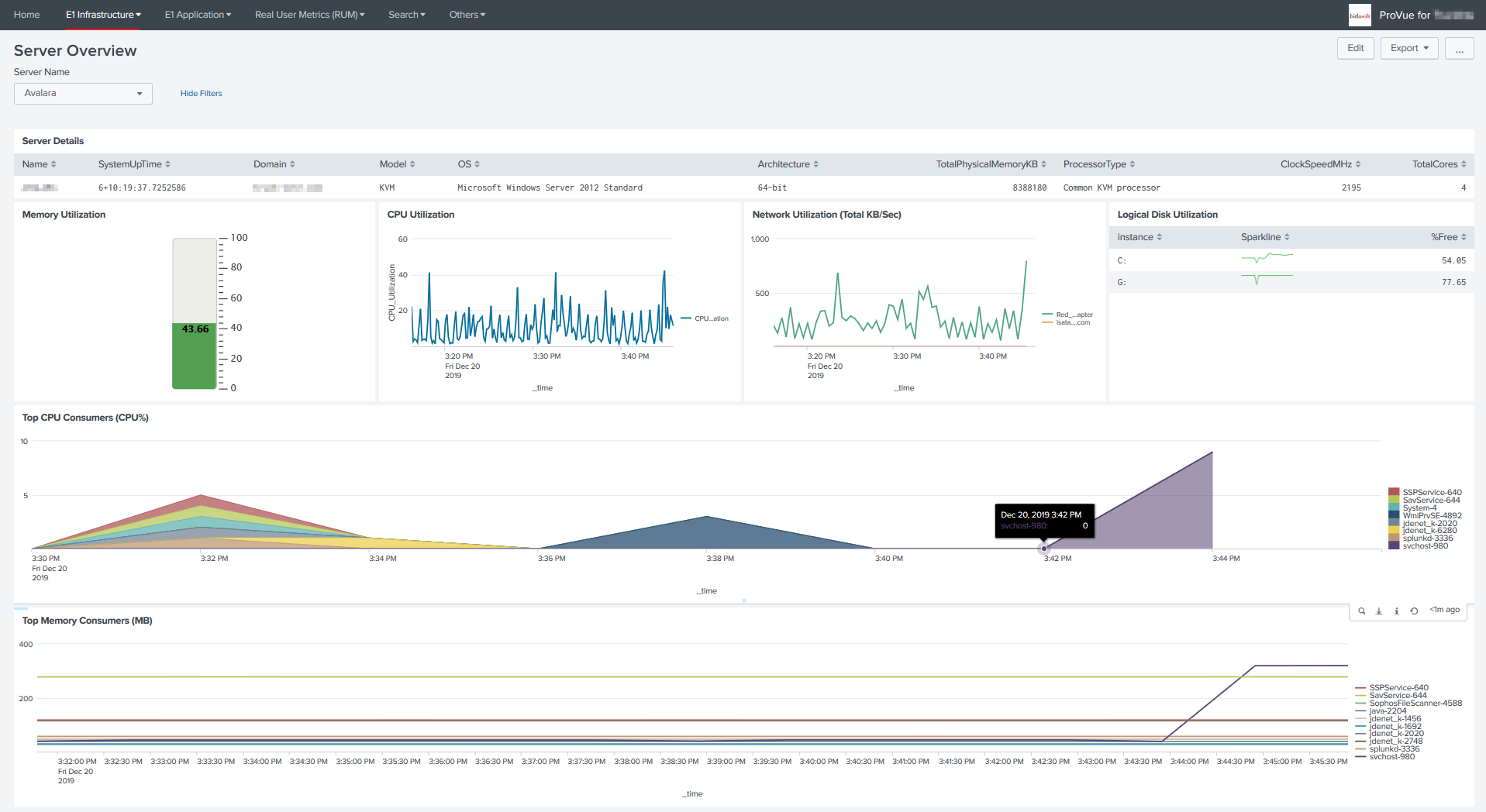Toggle SophosFileScanner-4588 series in memory legend
Screen dimensions: 1486x812
click(1415, 704)
